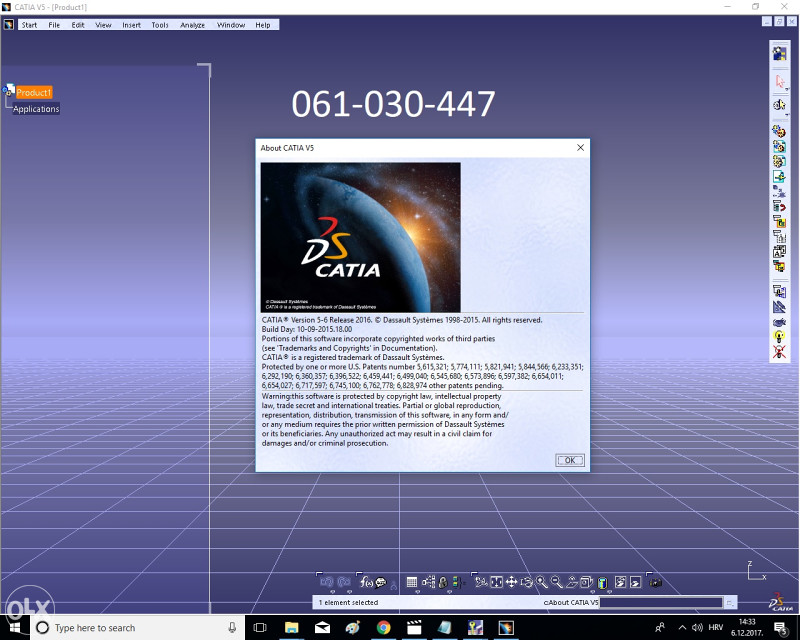800x640 pixels.
Task: Click the Zoom Out magnifier
Action: tap(557, 582)
